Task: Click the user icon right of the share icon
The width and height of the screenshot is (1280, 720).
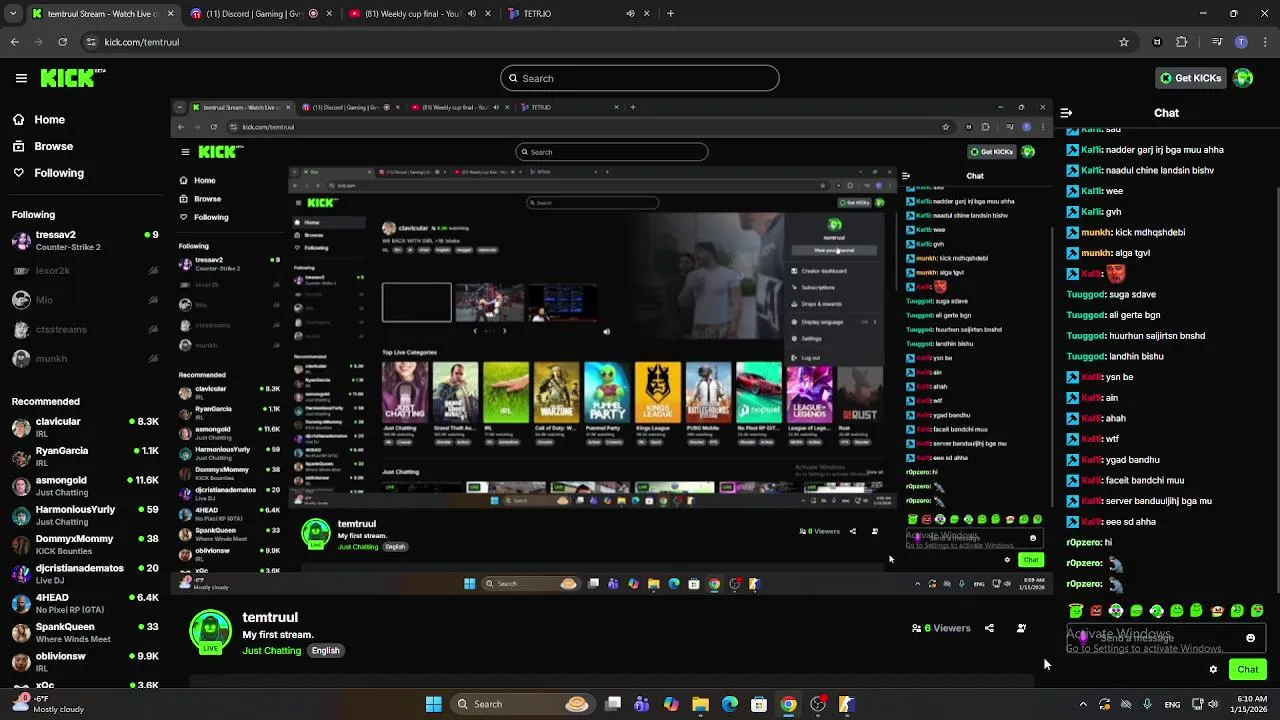Action: coord(1021,628)
